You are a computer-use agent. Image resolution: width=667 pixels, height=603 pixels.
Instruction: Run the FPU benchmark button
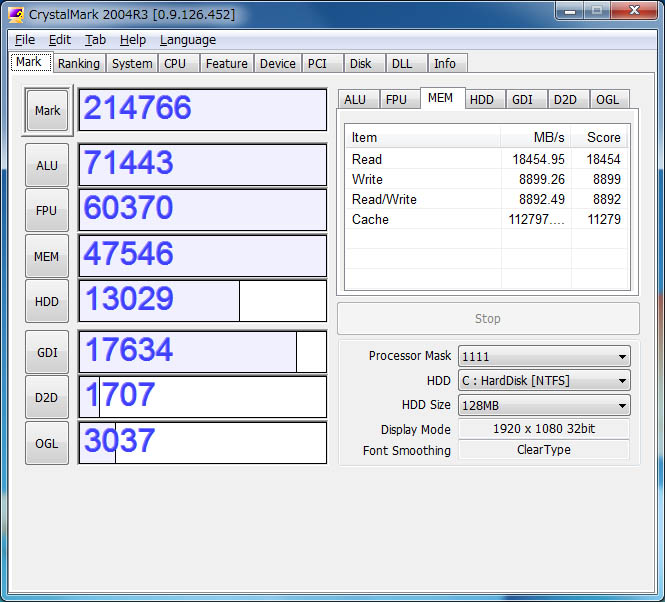(47, 210)
